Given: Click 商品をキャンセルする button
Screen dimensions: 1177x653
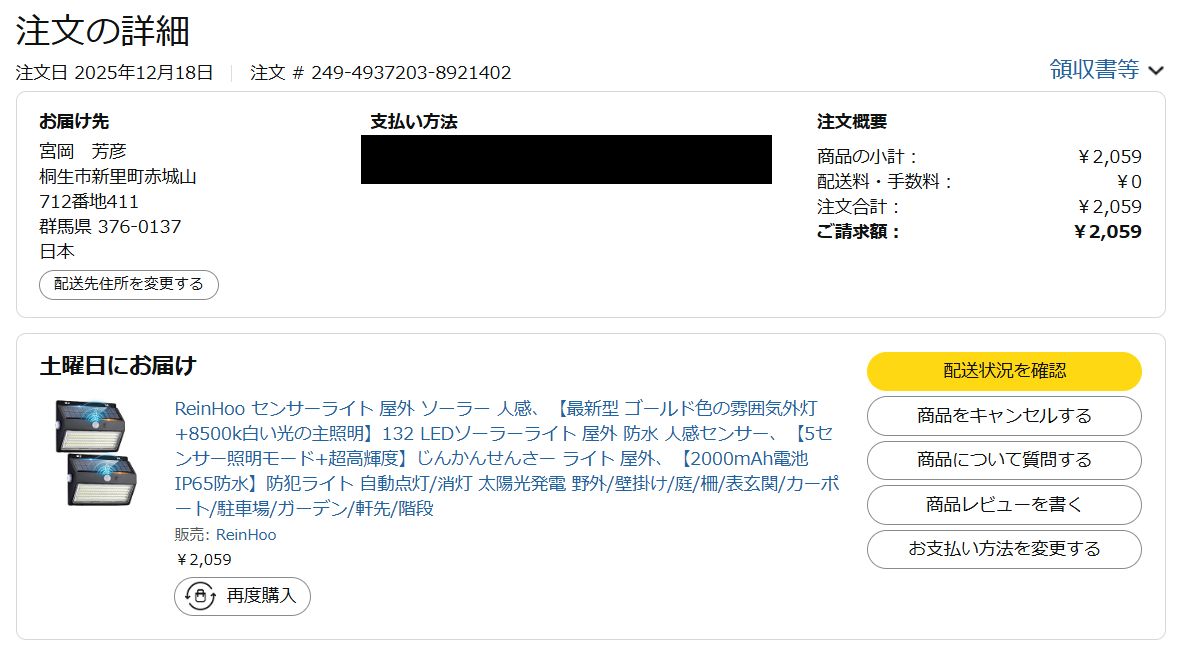Looking at the screenshot, I should point(1003,416).
